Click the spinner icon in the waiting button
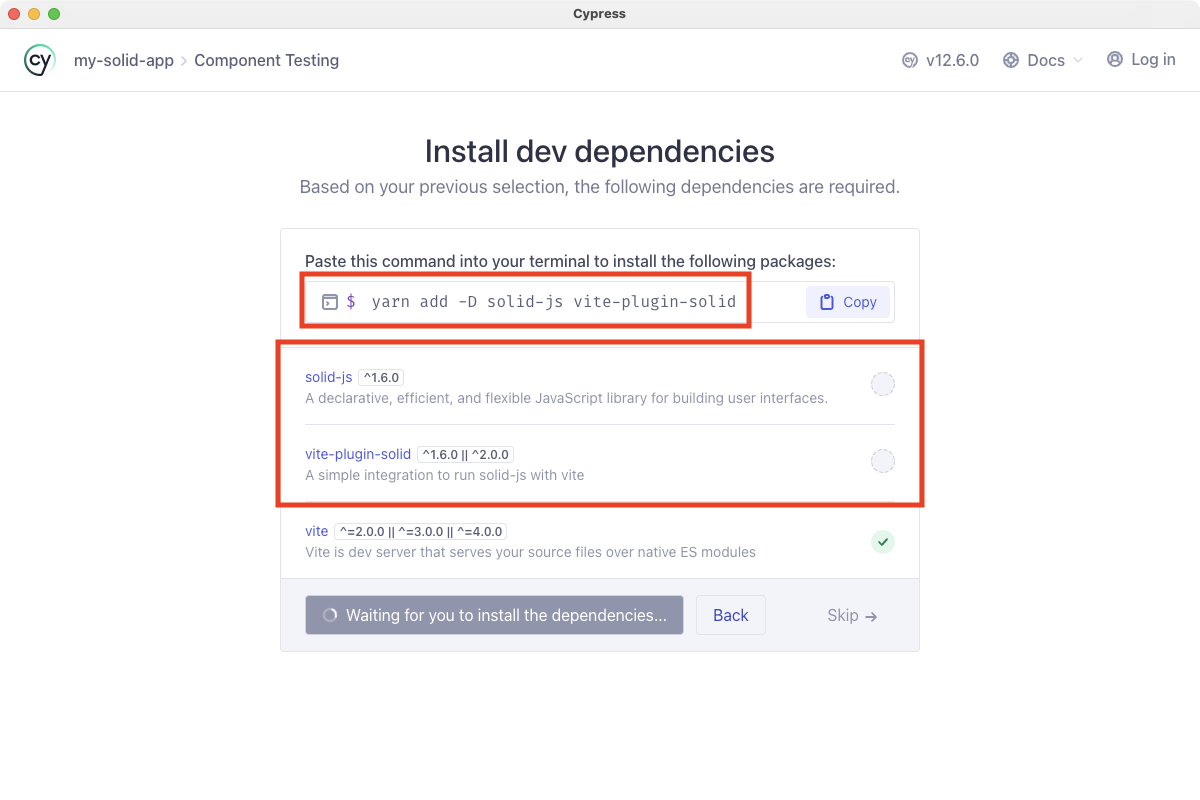The image size is (1200, 800). [330, 615]
